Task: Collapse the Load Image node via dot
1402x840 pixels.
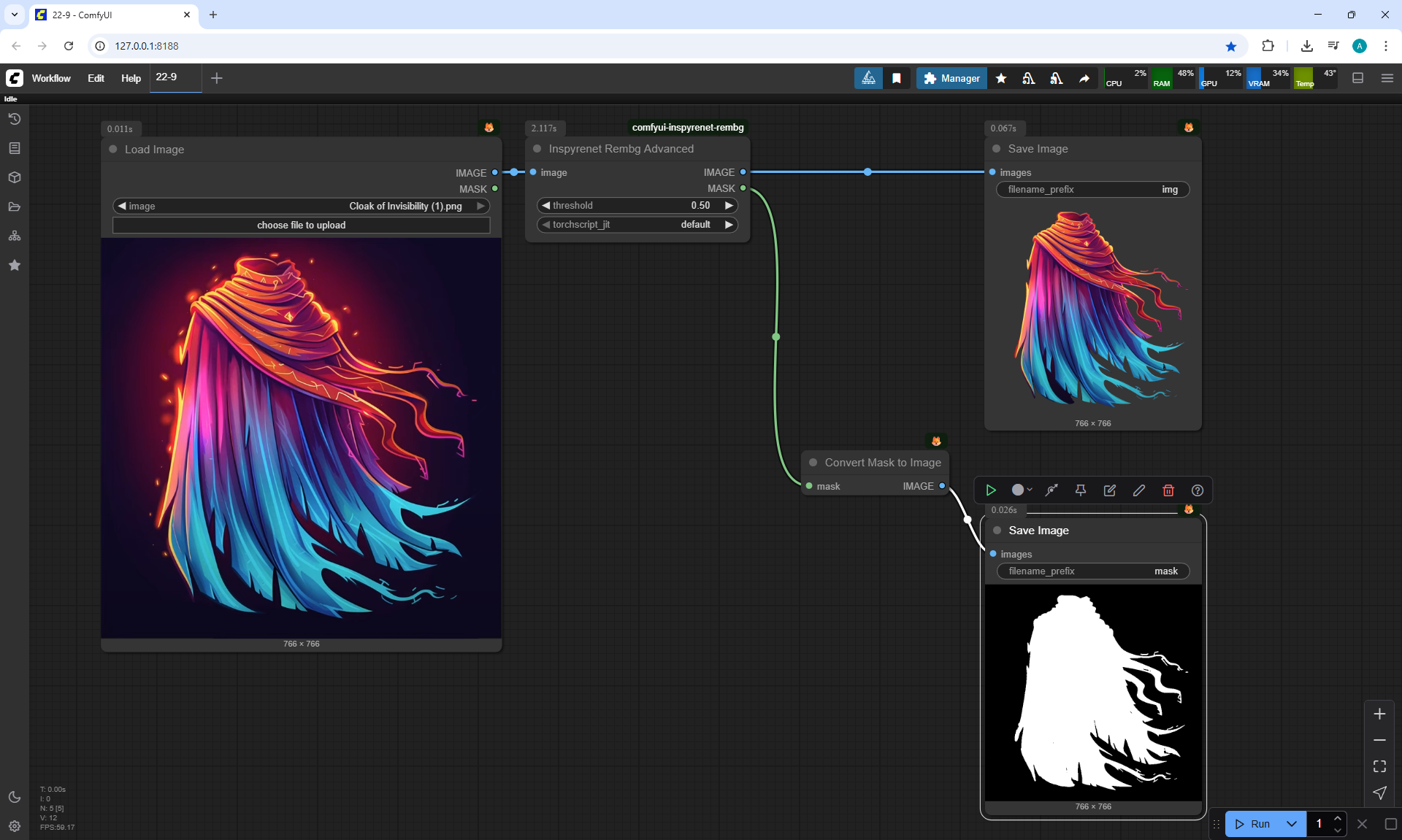Action: (113, 149)
